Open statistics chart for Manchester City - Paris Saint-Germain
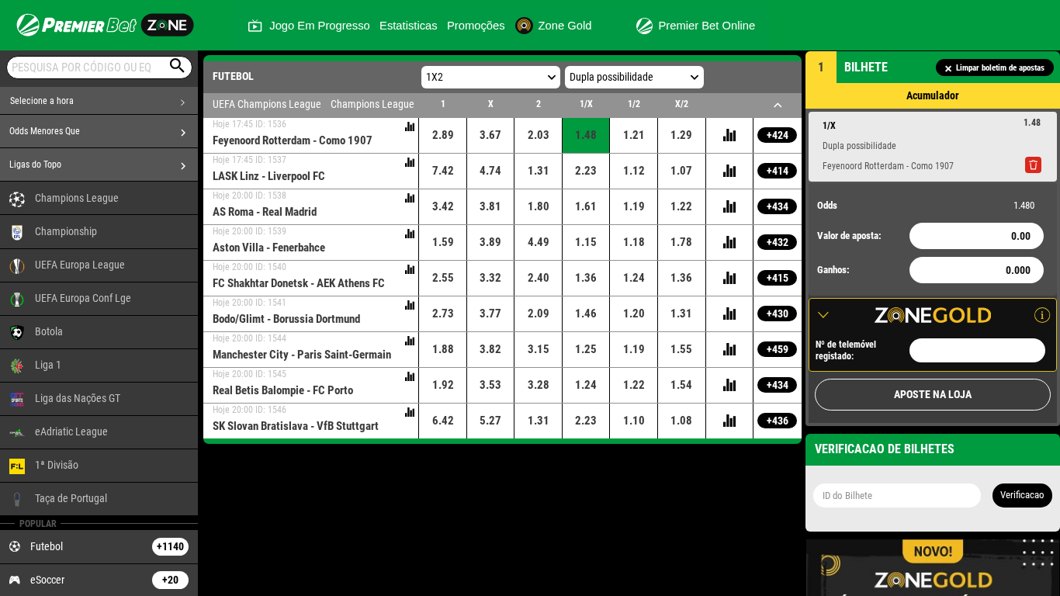 pos(729,349)
